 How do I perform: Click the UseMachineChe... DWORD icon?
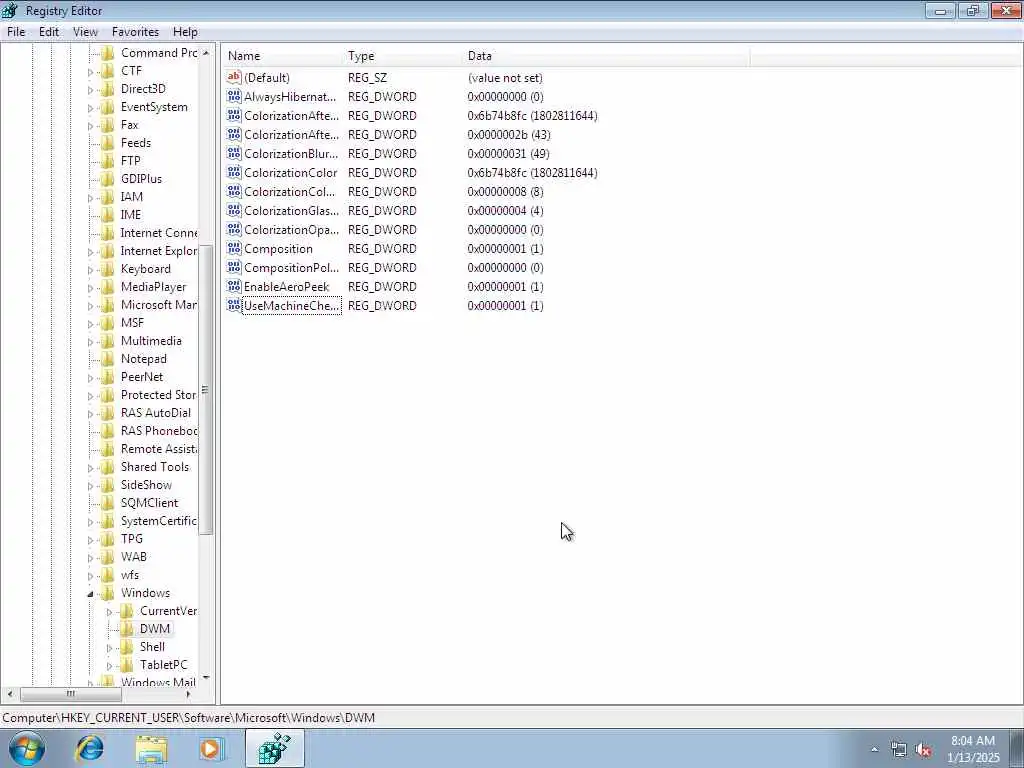coord(234,305)
